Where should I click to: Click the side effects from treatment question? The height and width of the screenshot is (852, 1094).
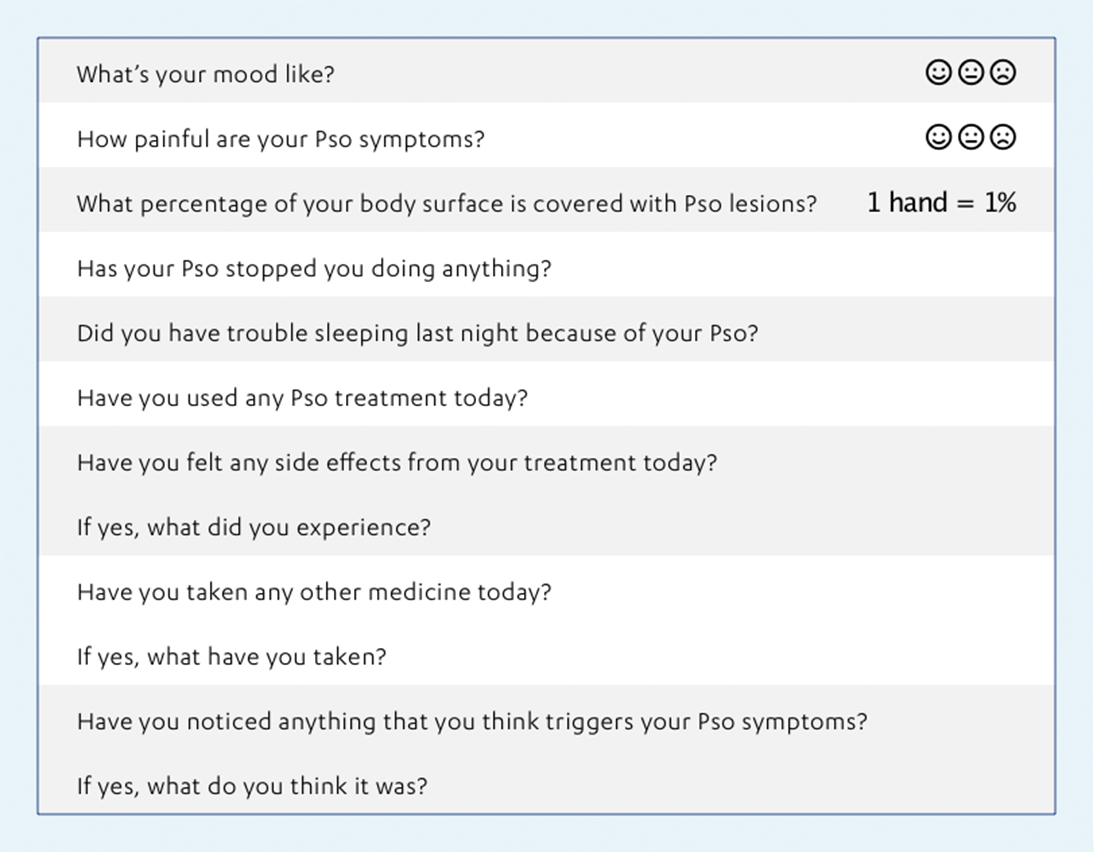tap(396, 463)
